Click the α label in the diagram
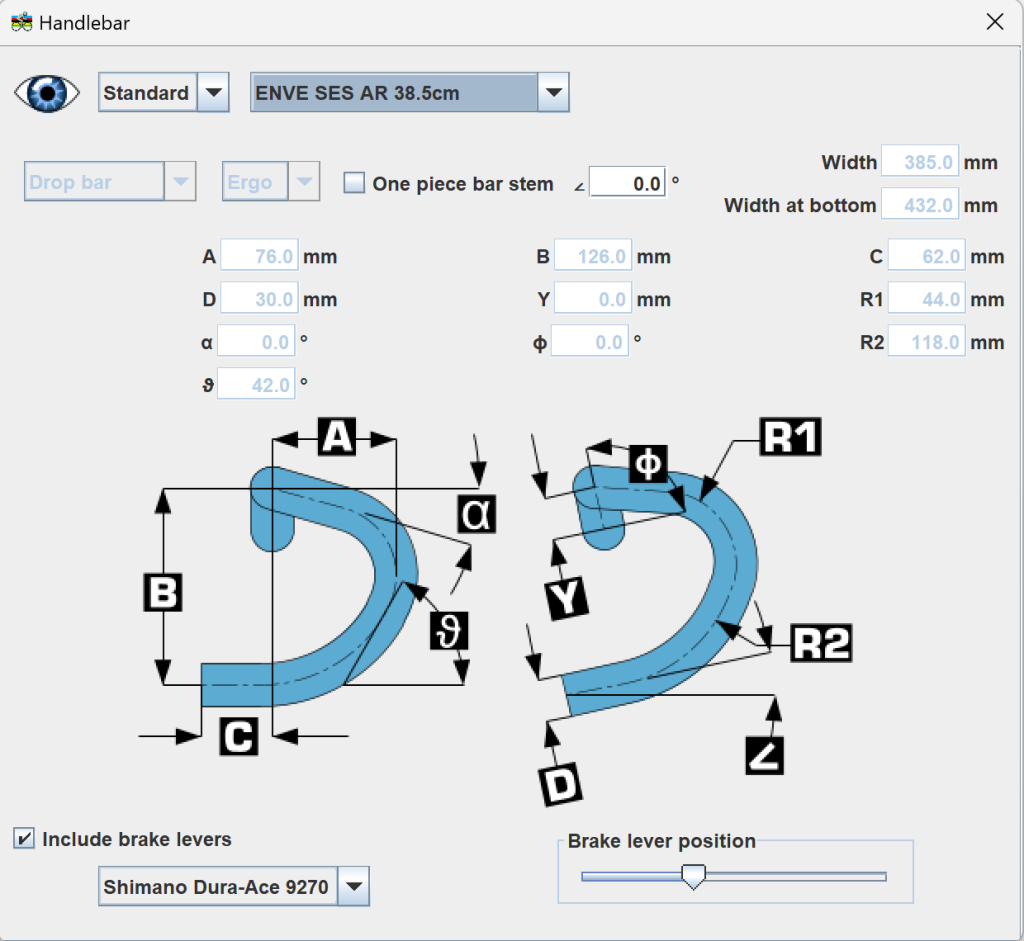This screenshot has height=941, width=1024. click(x=477, y=514)
